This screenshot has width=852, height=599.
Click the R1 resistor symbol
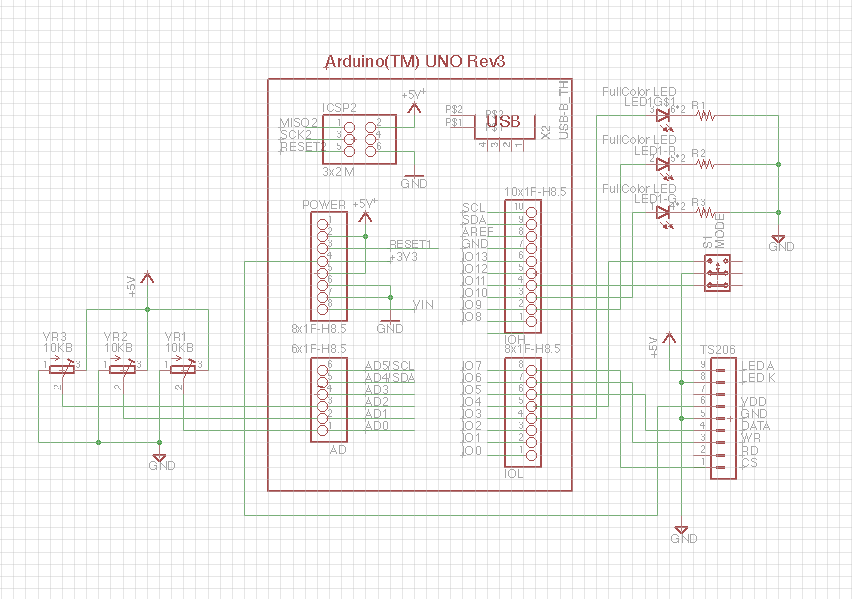coord(706,115)
